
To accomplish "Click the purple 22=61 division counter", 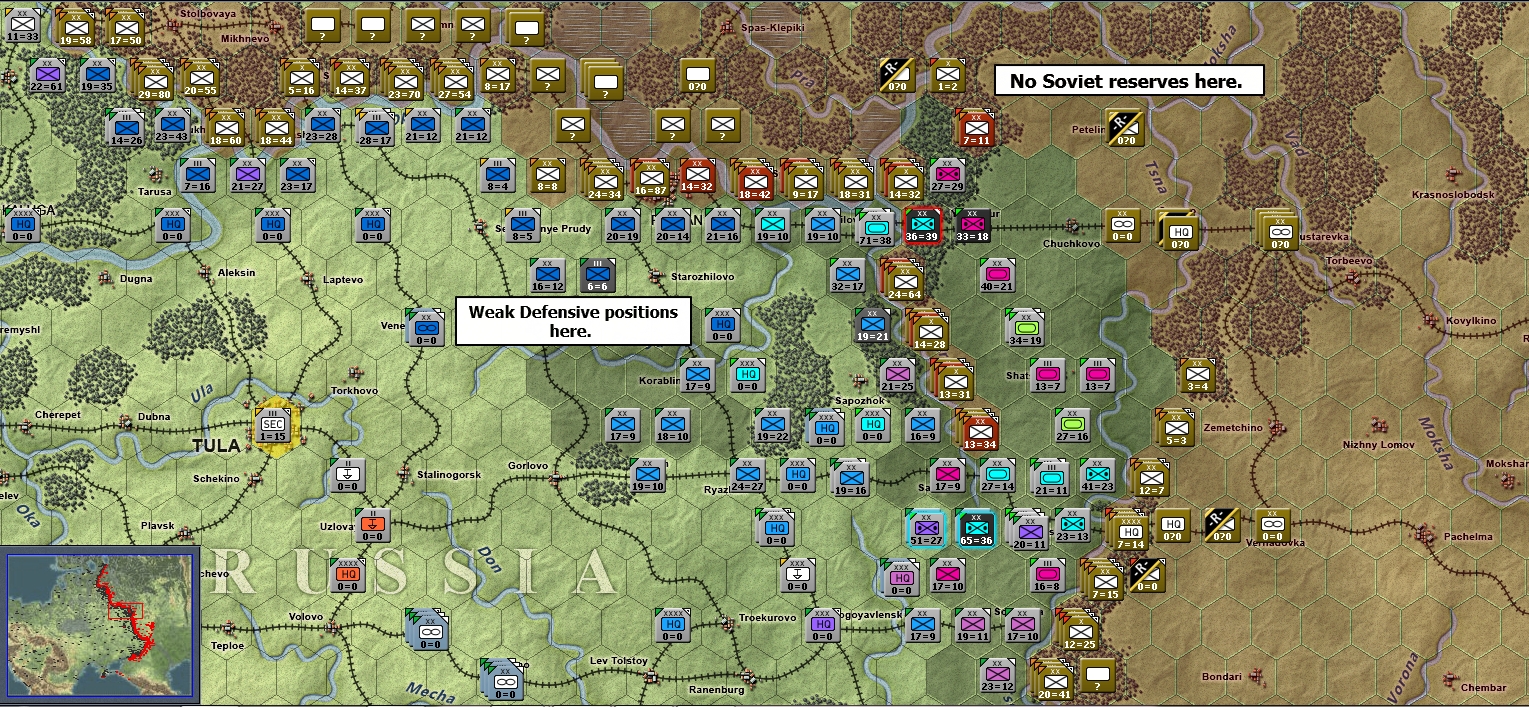I will click(47, 75).
